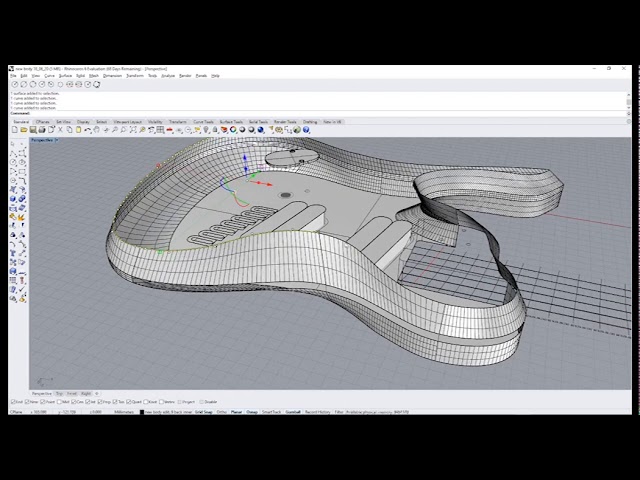This screenshot has width=640, height=480.
Task: Click the four-viewport layout grid icon
Action: (160, 130)
